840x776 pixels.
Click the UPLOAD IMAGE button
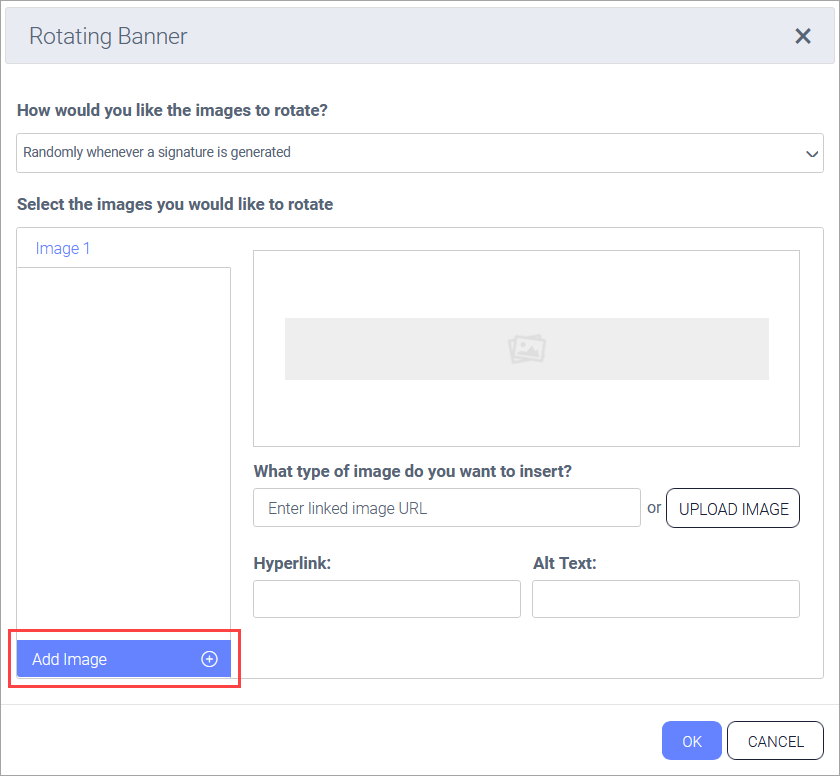click(733, 508)
